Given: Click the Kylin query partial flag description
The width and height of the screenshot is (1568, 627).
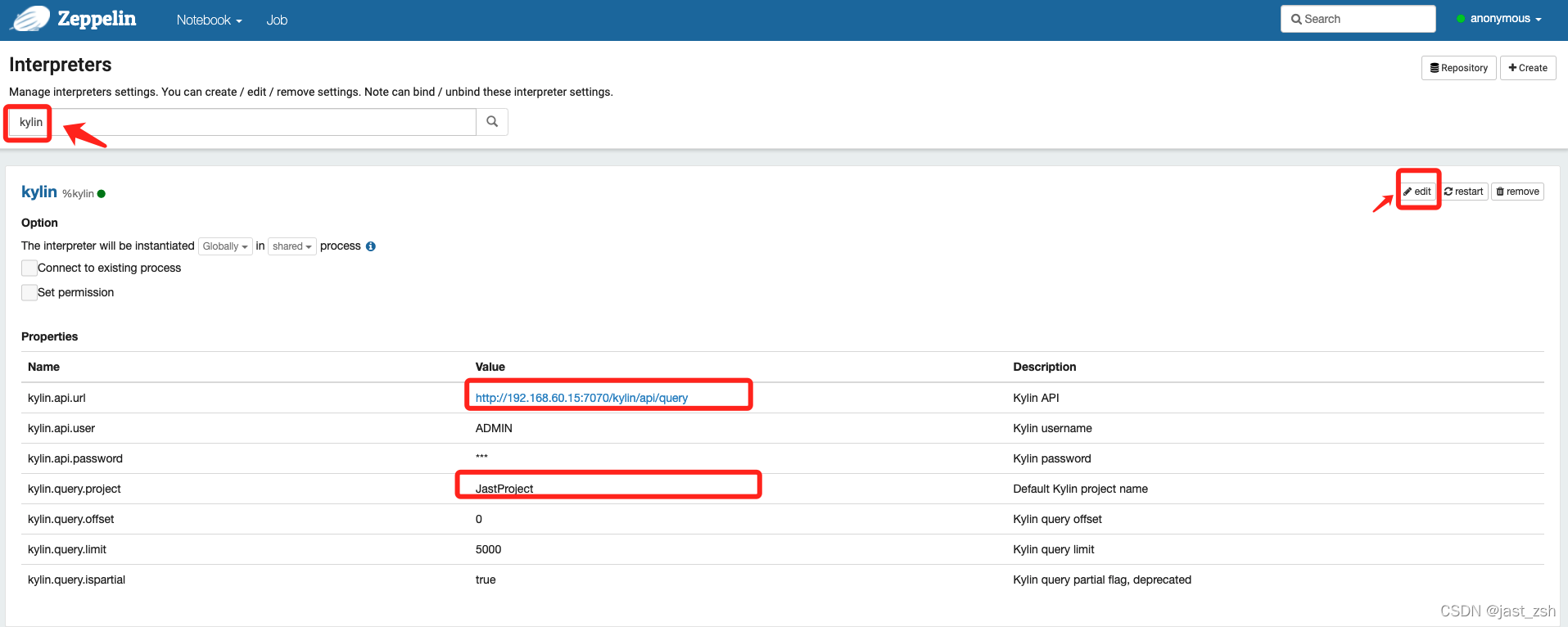Looking at the screenshot, I should [1102, 580].
